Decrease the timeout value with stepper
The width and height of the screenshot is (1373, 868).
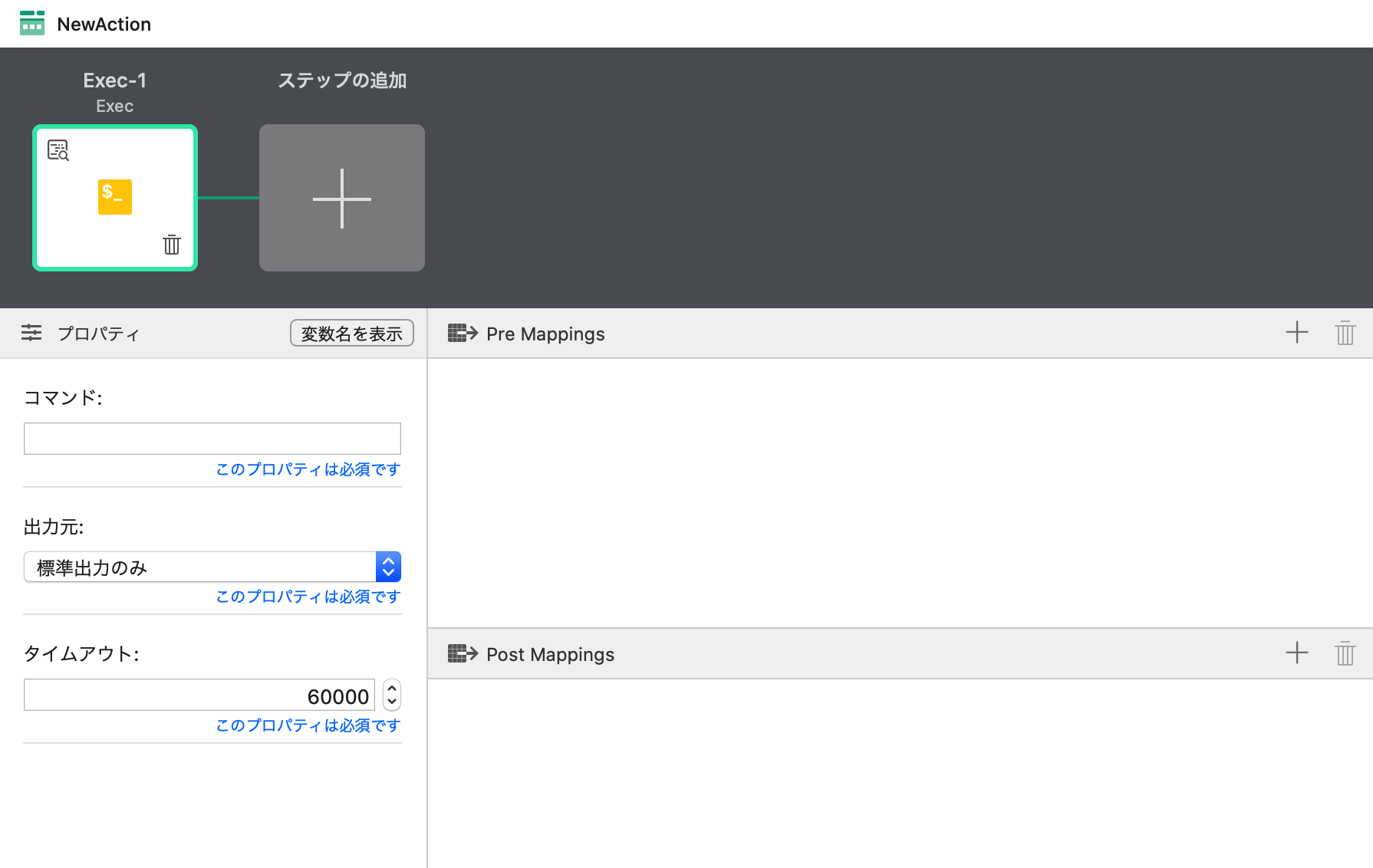click(392, 702)
